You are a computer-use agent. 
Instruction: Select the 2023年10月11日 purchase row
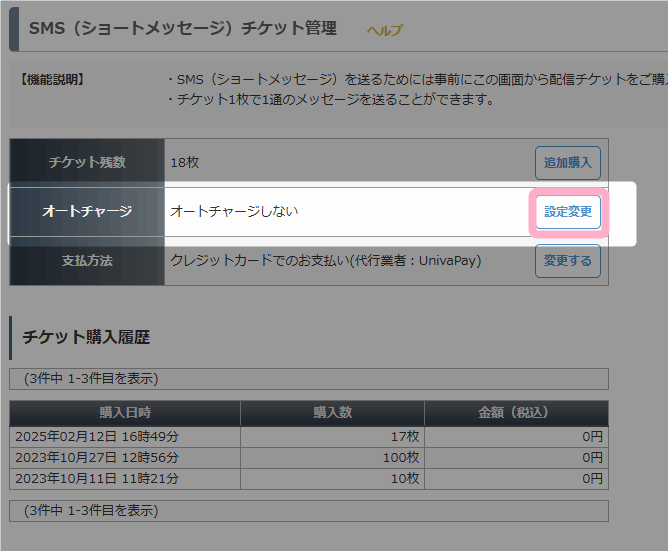coord(309,479)
